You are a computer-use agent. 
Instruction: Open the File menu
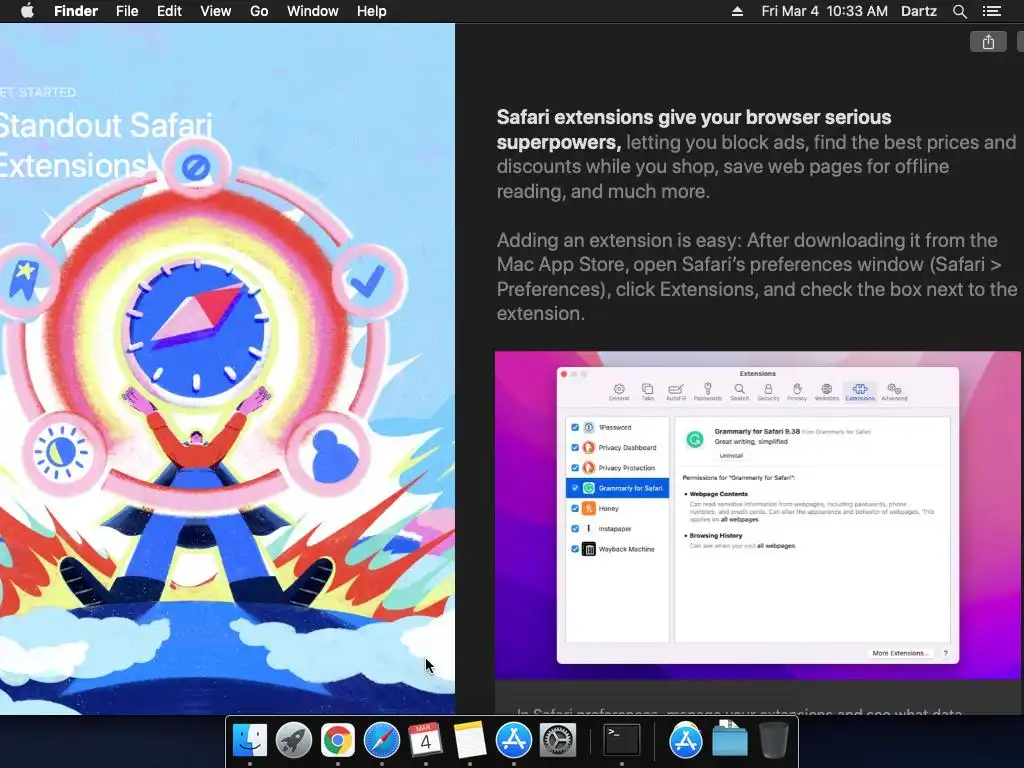127,11
